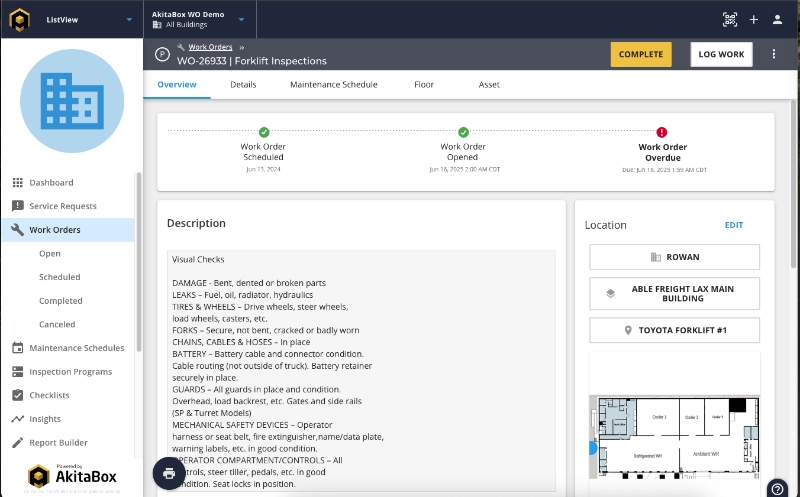Click the floor plan map thumbnail
800x497 pixels.
point(674,437)
